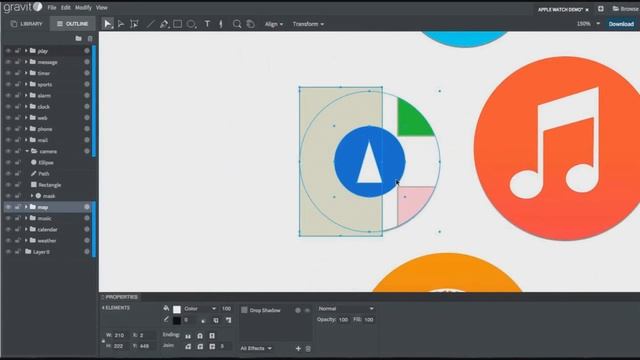Click the white fill color swatch
640x360 pixels.
[x=177, y=309]
